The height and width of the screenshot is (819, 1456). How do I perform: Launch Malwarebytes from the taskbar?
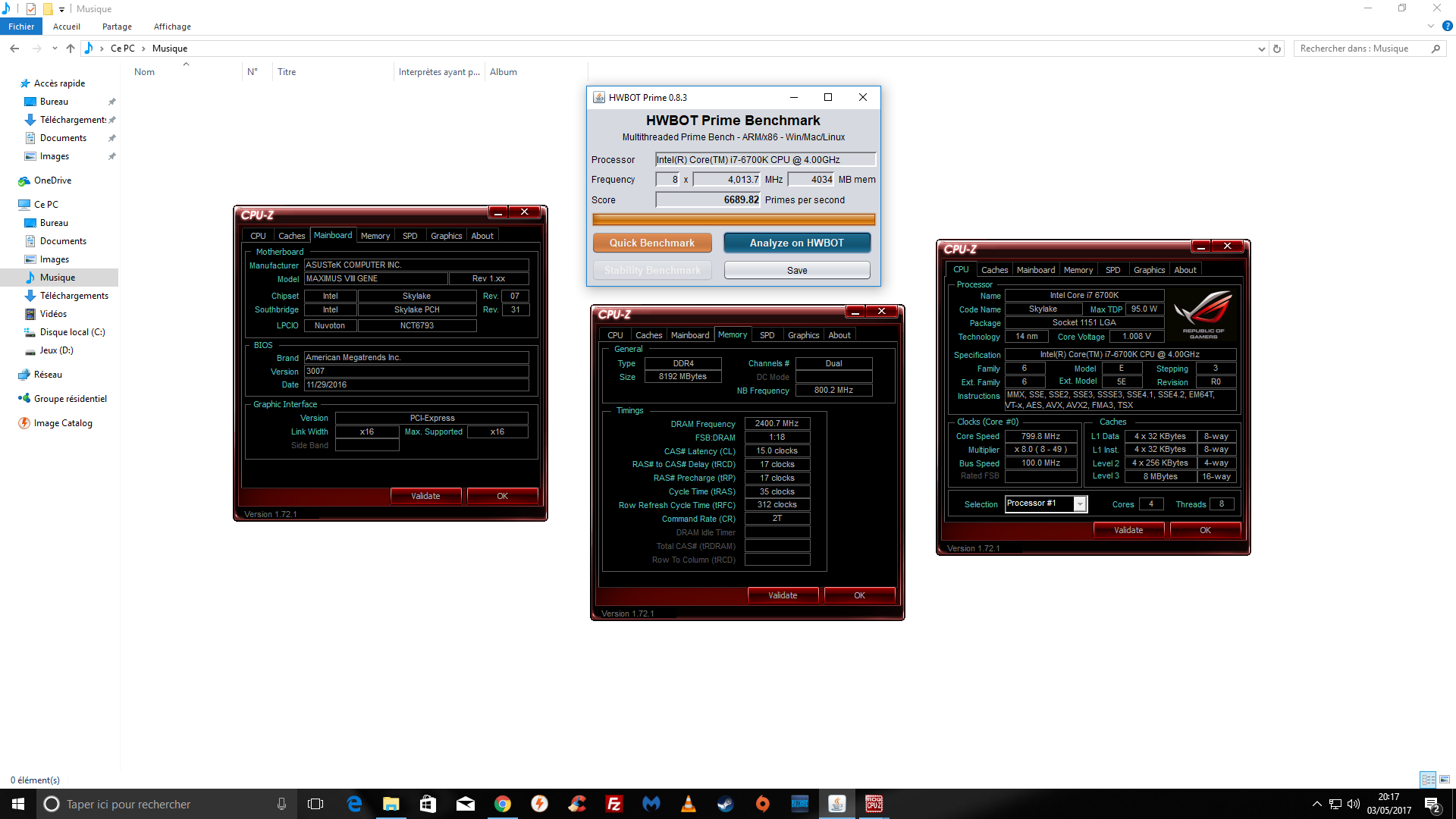click(651, 804)
